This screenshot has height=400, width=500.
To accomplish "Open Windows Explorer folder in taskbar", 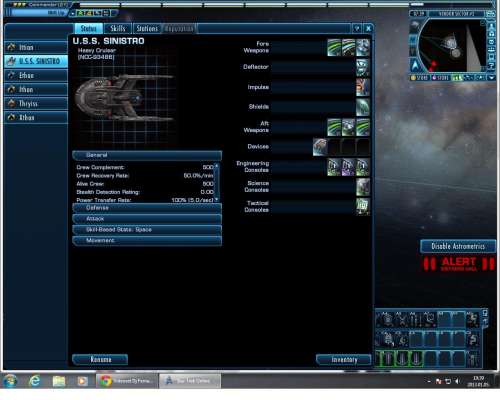I will tap(59, 381).
